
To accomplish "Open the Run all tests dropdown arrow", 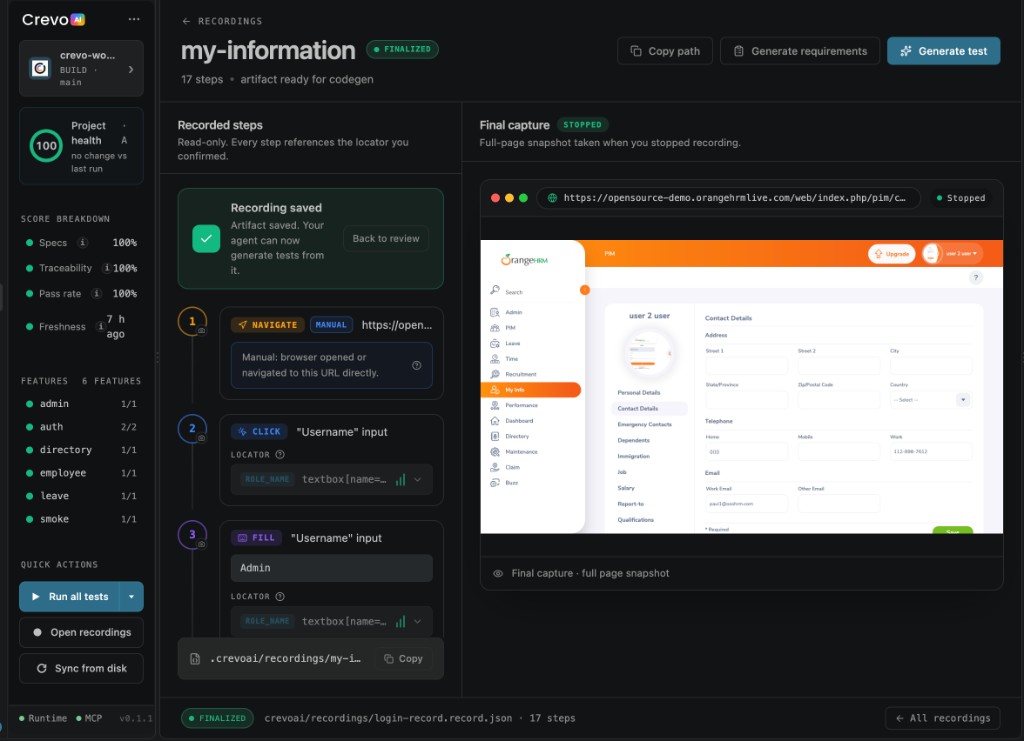I will (x=131, y=597).
